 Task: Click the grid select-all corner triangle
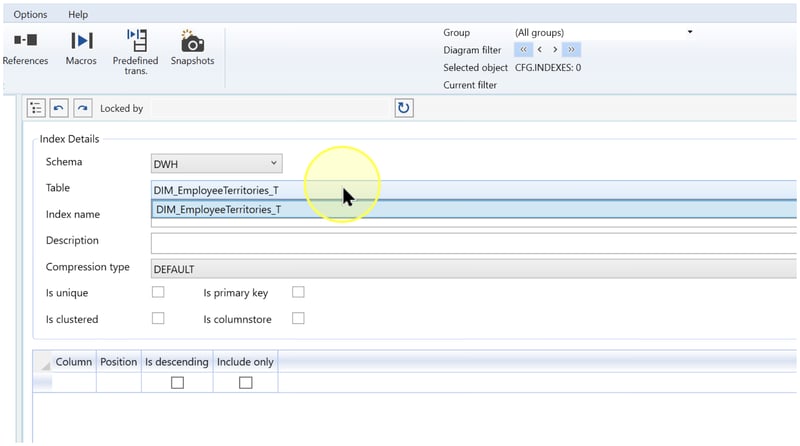(x=45, y=365)
